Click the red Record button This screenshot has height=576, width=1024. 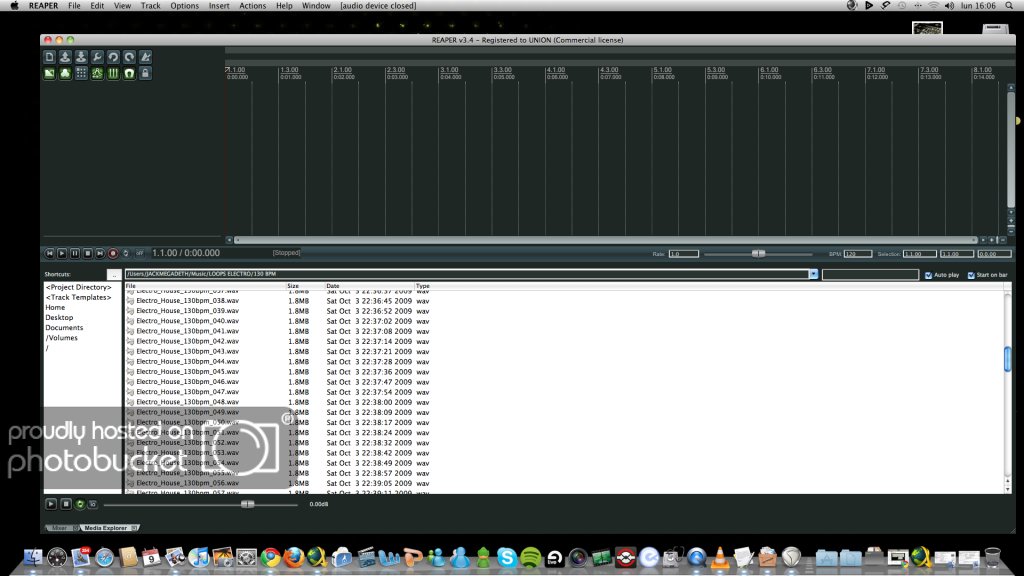tap(113, 253)
